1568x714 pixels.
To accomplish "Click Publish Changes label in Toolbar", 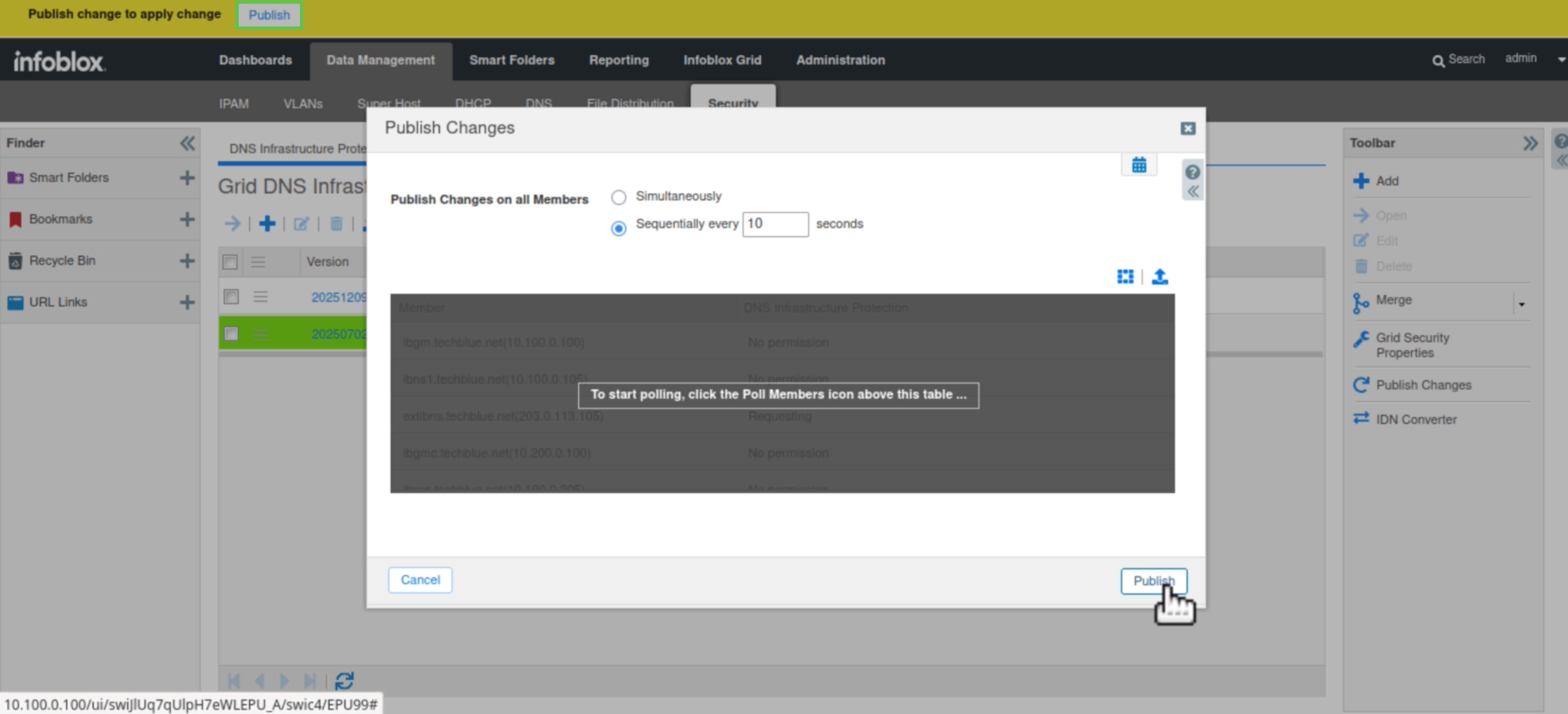I will click(1424, 385).
